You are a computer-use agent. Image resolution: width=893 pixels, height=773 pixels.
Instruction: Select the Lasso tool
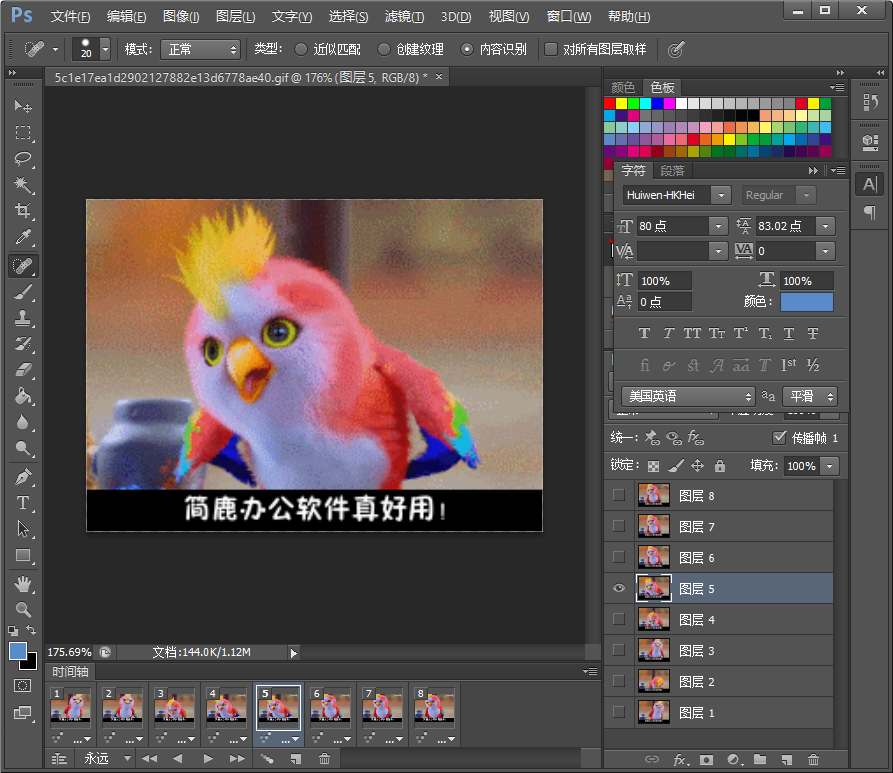(23, 159)
